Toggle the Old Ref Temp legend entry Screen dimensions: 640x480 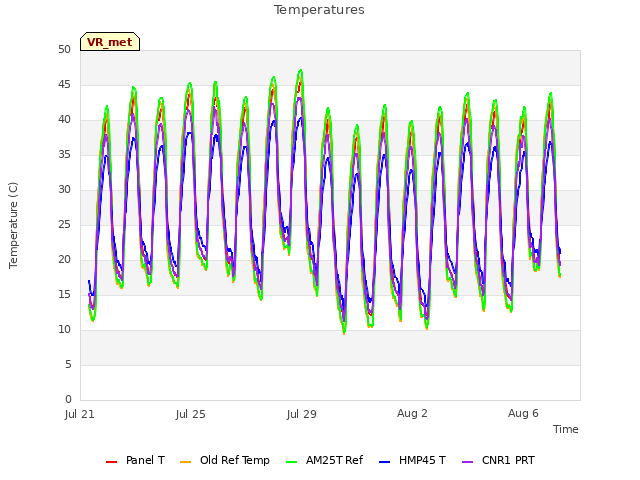pos(225,460)
